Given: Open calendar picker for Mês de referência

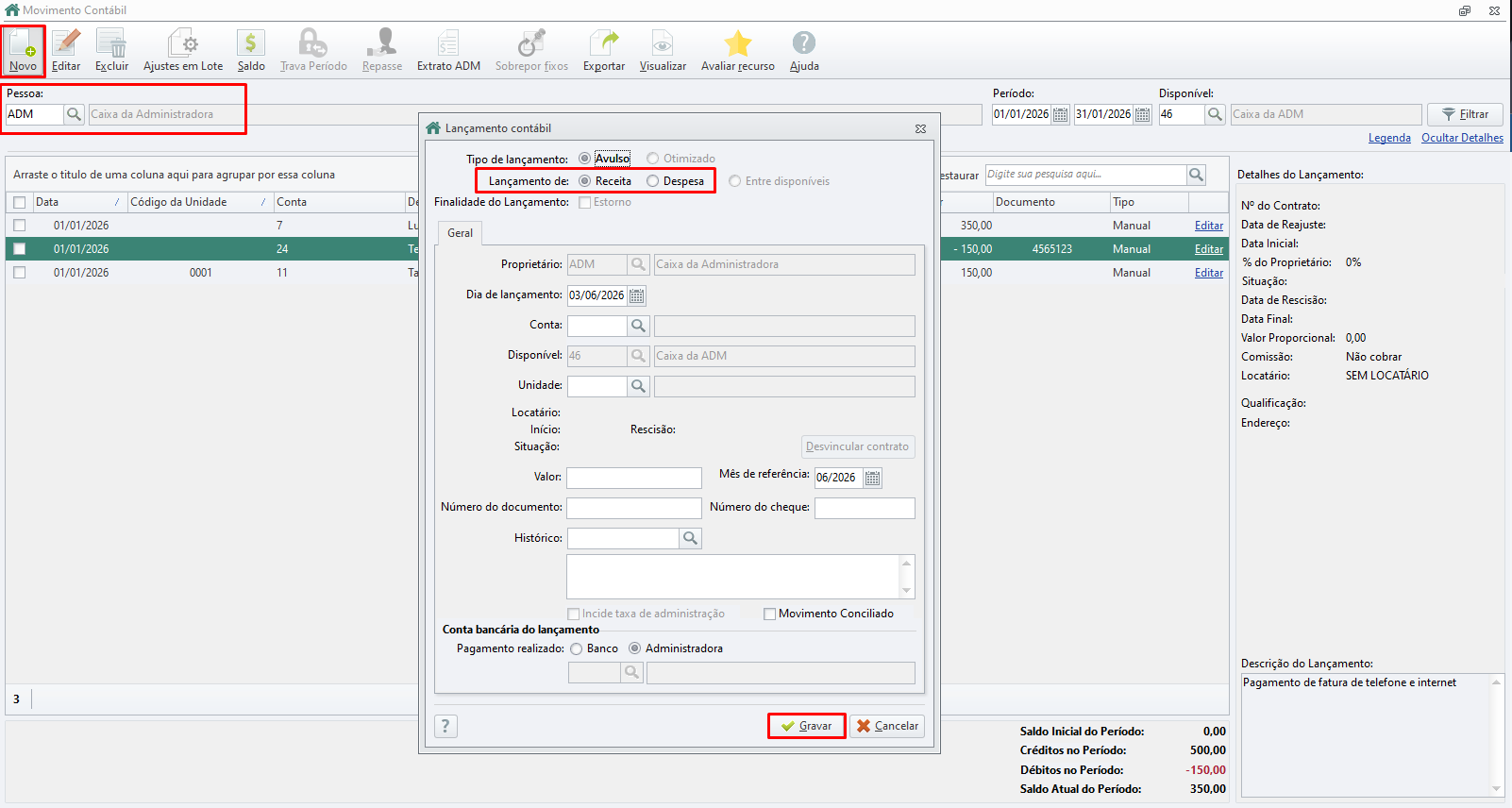Looking at the screenshot, I should pos(873,478).
